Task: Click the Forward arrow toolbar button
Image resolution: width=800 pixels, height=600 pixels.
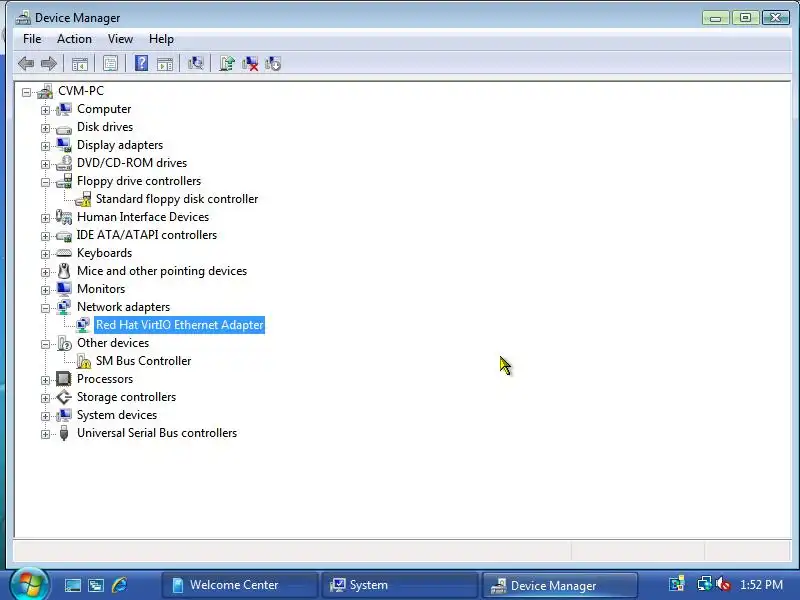Action: pos(48,64)
